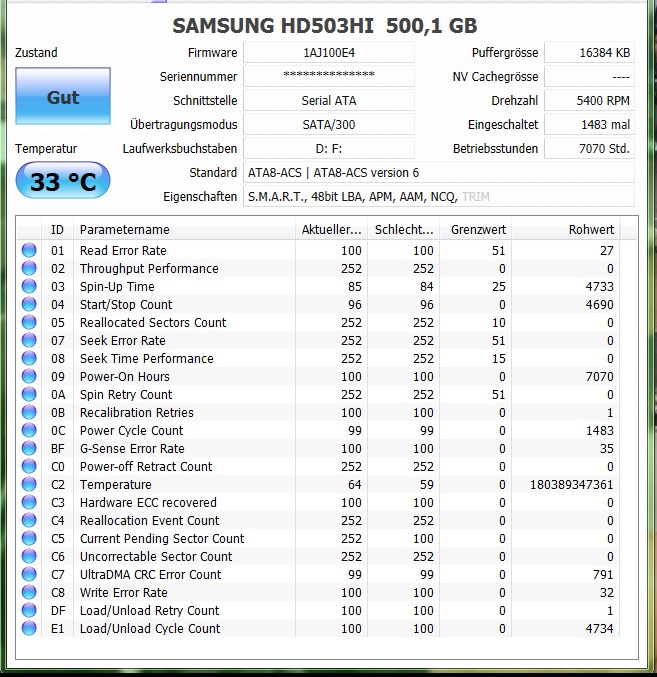Click raw value 4733 in Spin-Up Time row
Image resolution: width=657 pixels, height=677 pixels.
[600, 287]
